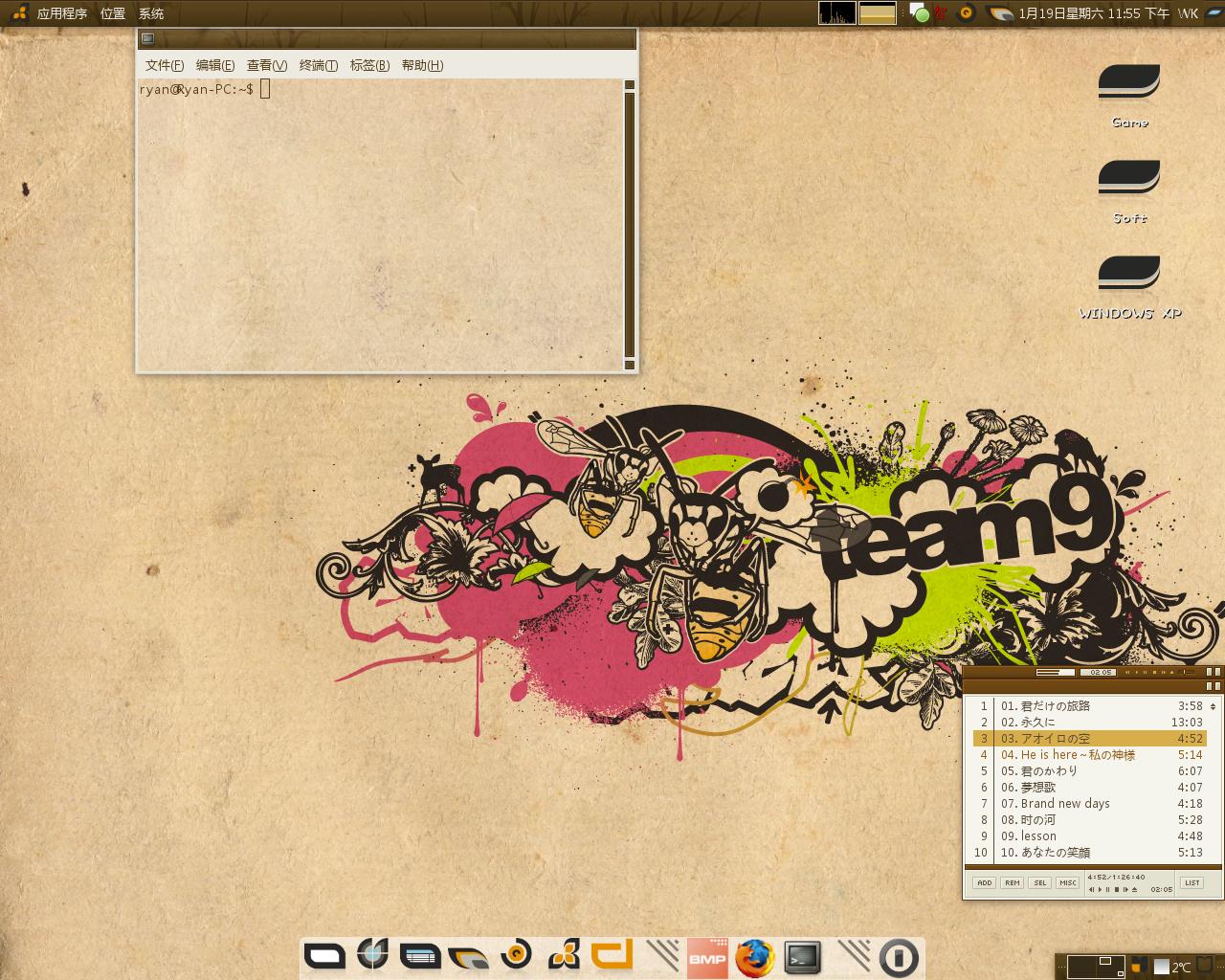Click the top-left distro logo icon

(19, 13)
